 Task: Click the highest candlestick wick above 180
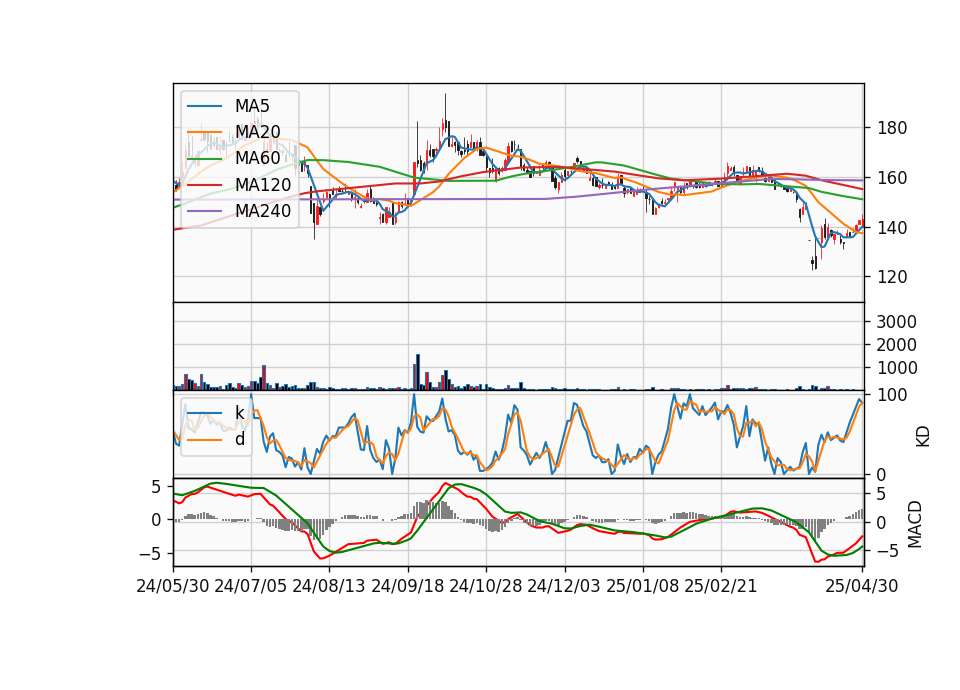(445, 107)
